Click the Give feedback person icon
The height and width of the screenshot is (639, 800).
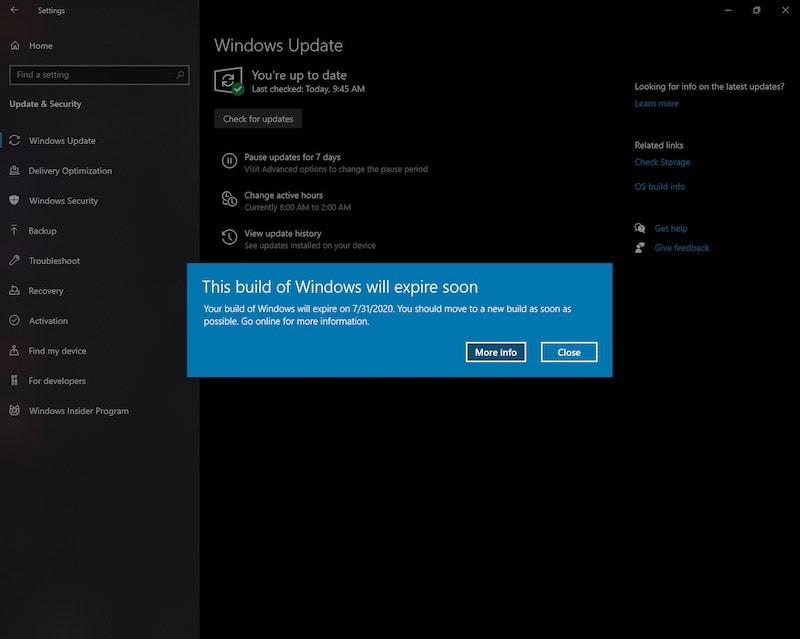pyautogui.click(x=640, y=248)
